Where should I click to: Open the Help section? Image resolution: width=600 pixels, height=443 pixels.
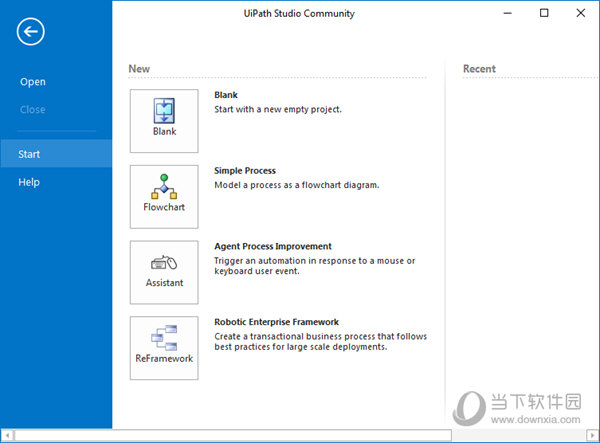coord(29,182)
